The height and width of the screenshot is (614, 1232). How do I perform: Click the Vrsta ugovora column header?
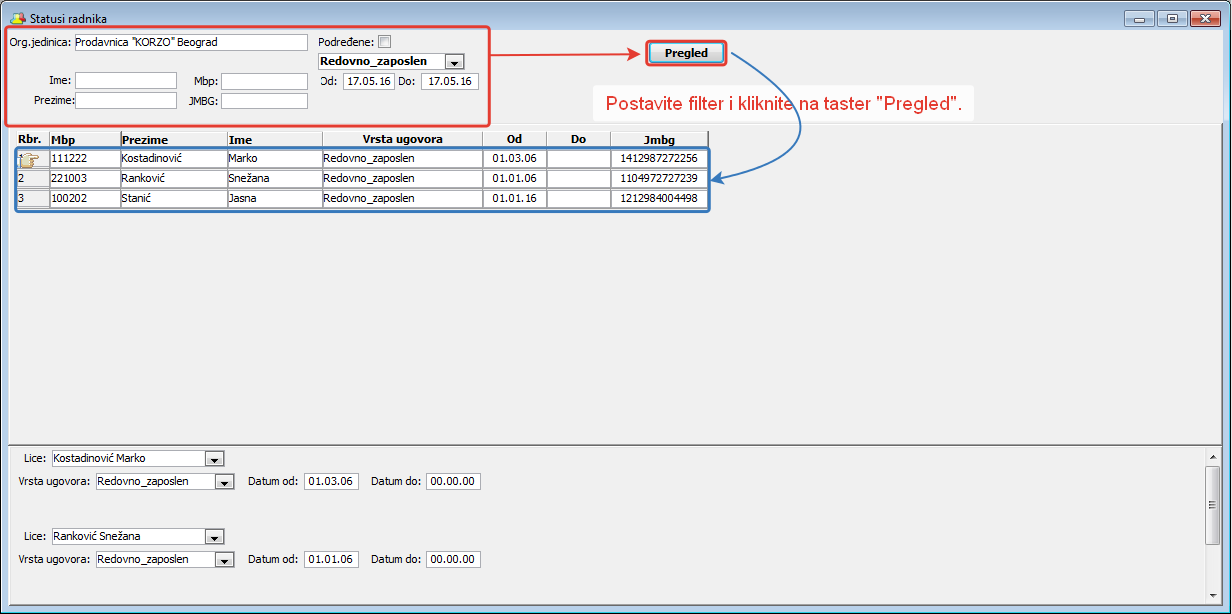[402, 140]
